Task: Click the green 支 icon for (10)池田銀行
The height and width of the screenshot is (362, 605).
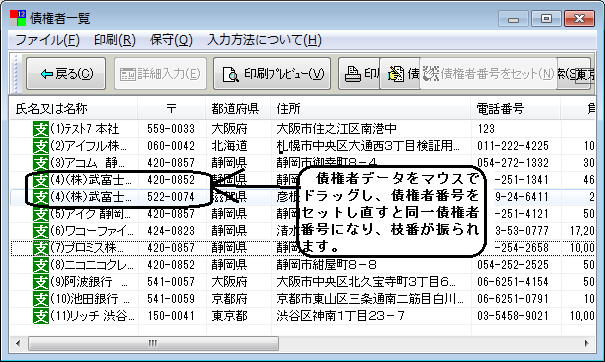Action: [41, 299]
